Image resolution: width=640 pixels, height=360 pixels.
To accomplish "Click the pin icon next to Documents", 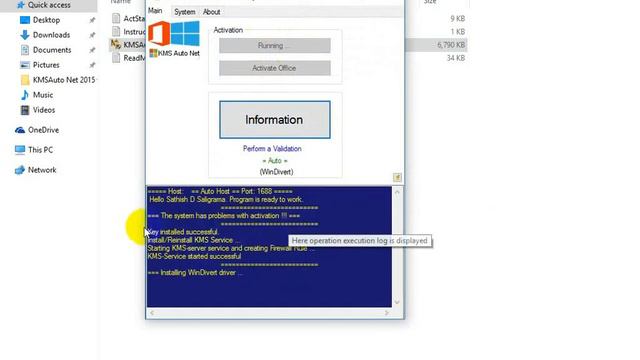I will click(x=92, y=50).
